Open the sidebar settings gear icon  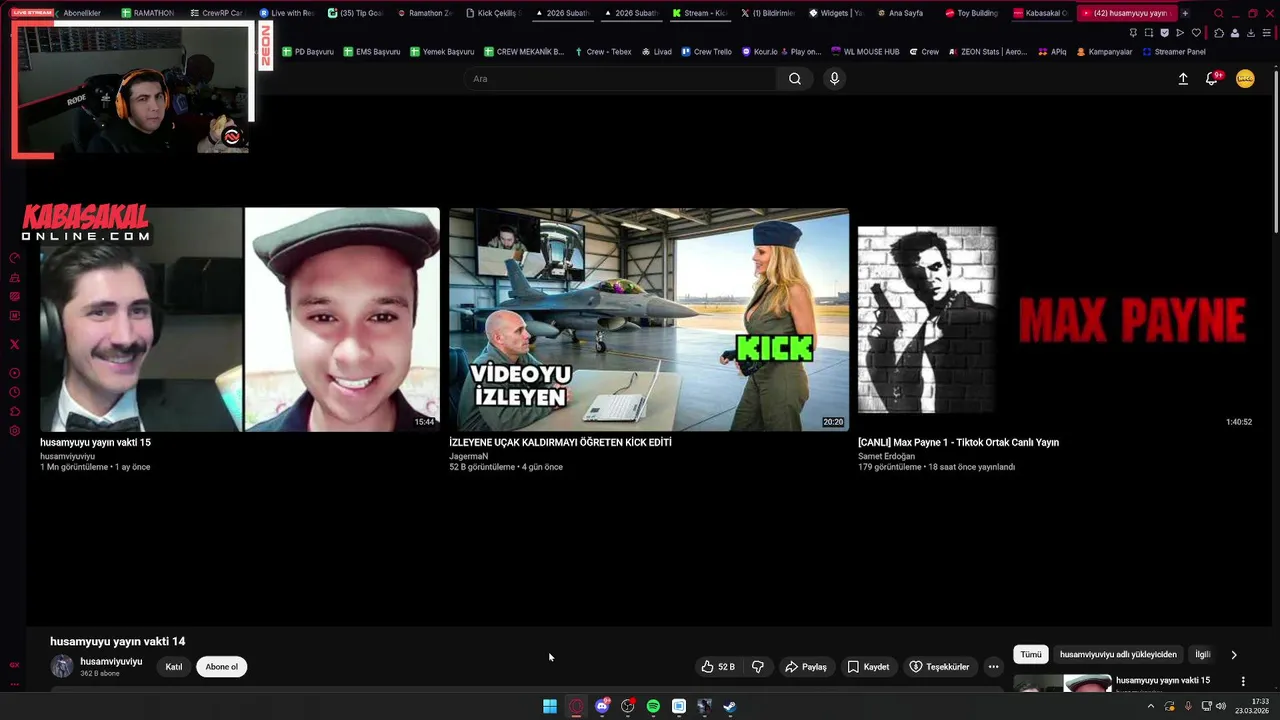(14, 431)
